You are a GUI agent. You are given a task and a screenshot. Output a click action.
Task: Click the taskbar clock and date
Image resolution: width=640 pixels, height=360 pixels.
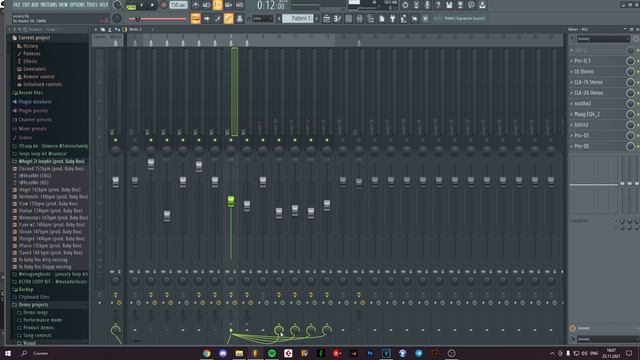click(611, 353)
